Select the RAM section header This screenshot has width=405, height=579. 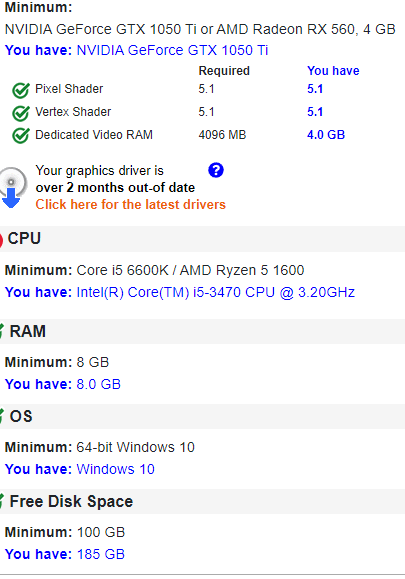pyautogui.click(x=202, y=331)
